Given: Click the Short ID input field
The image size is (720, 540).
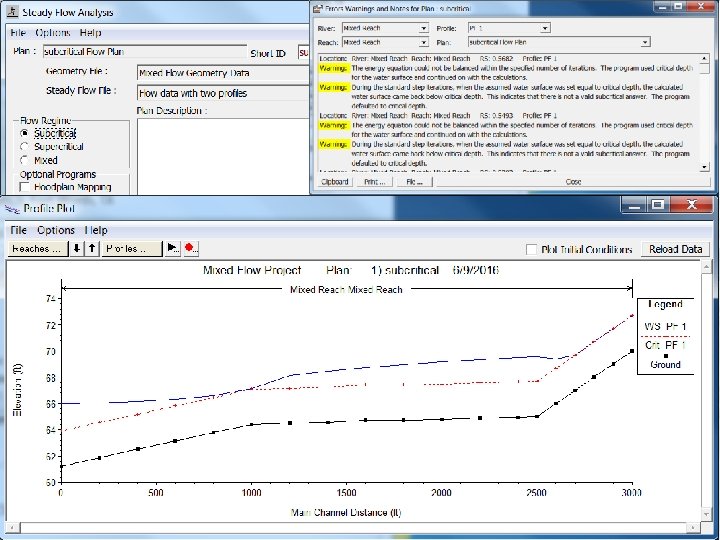Looking at the screenshot, I should (304, 52).
